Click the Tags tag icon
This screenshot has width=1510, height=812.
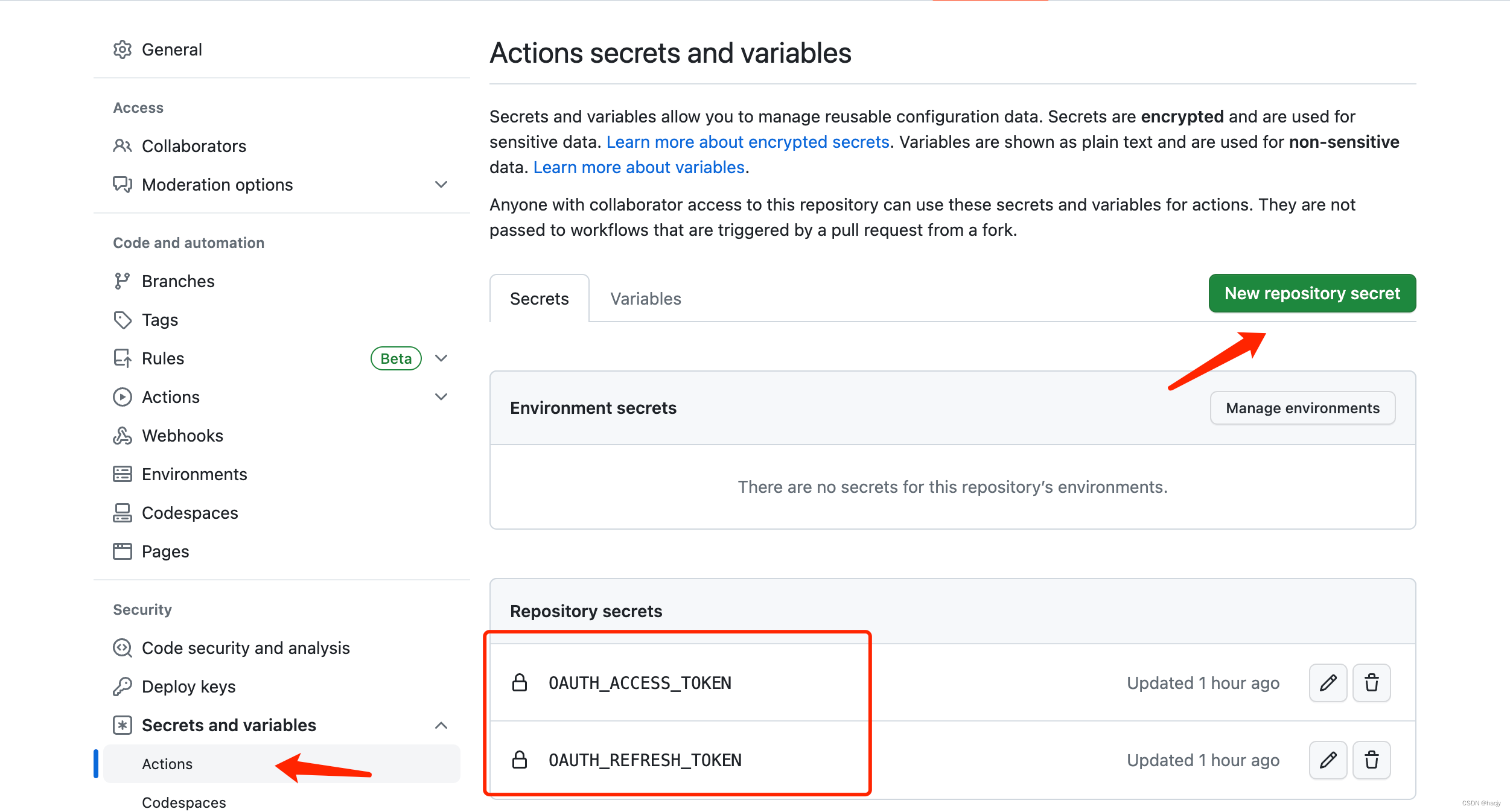[123, 320]
